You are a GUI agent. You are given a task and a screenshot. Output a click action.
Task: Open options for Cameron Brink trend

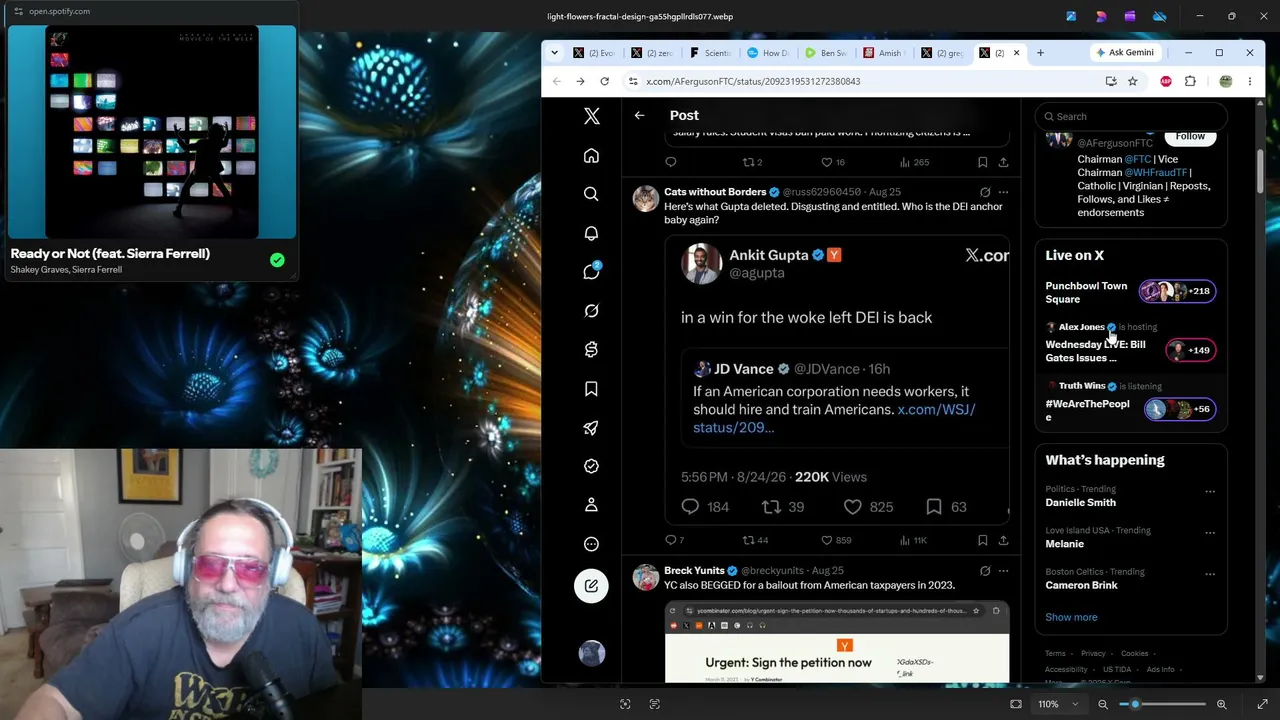click(1210, 574)
